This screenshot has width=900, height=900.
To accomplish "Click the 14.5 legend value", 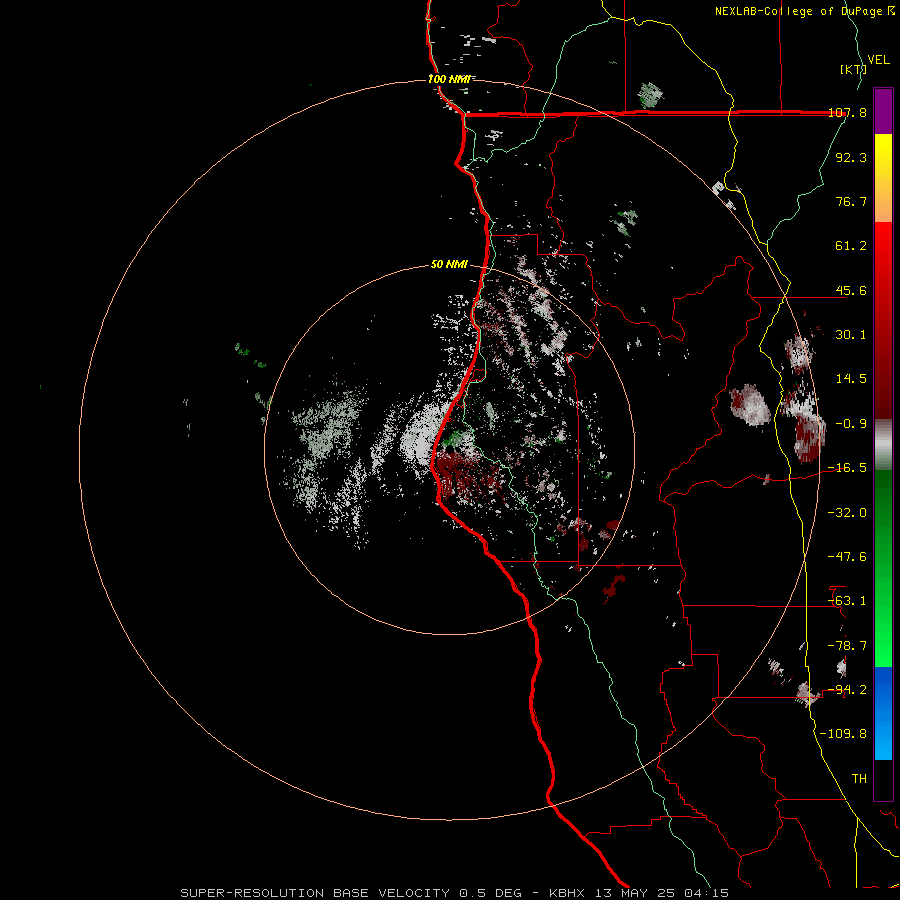I will pos(851,379).
